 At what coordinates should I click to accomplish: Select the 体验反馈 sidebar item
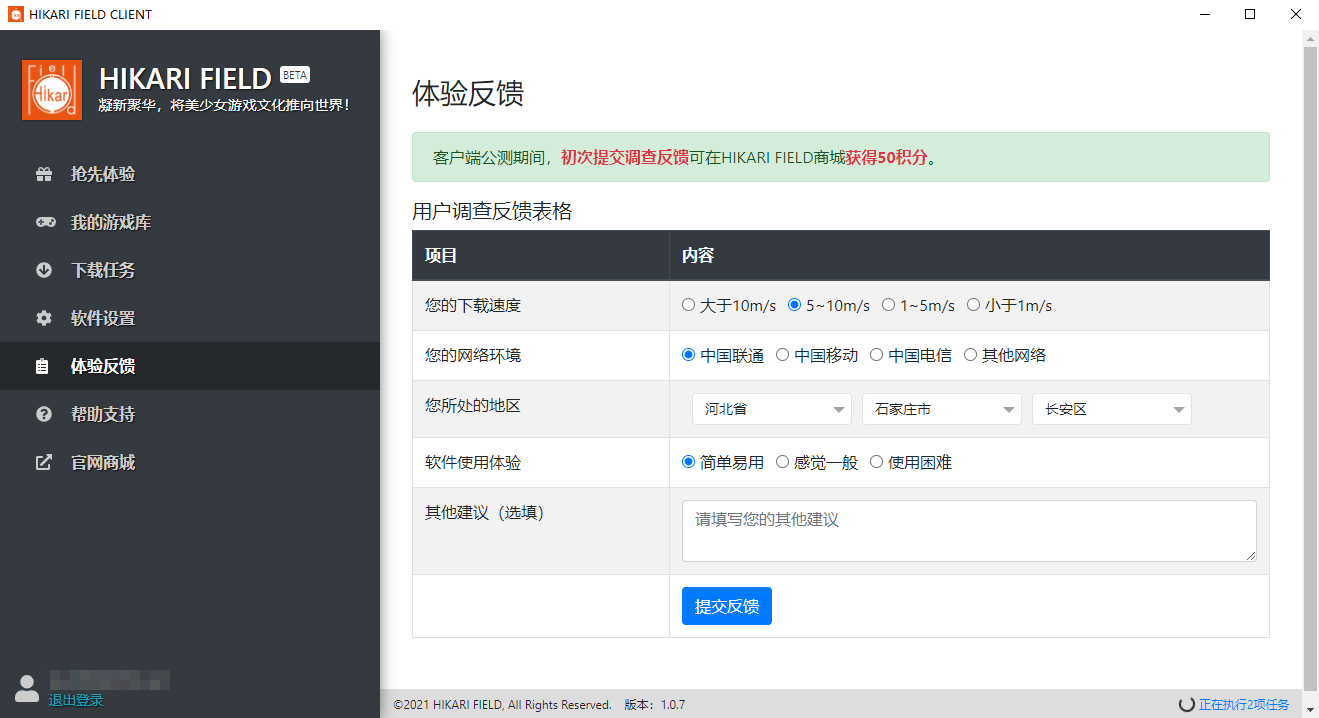(190, 366)
